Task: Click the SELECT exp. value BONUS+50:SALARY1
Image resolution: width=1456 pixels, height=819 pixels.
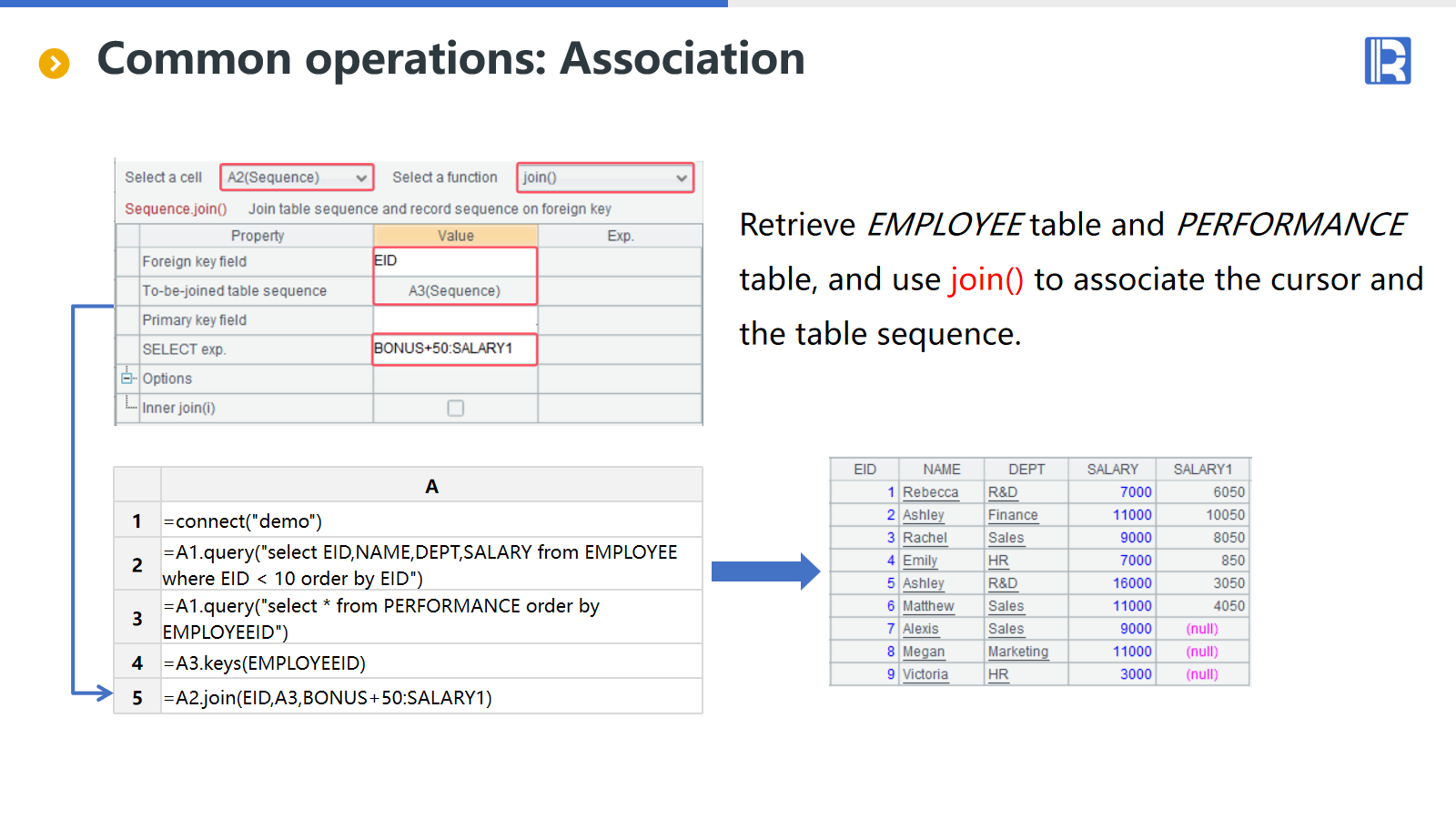Action: 454,349
